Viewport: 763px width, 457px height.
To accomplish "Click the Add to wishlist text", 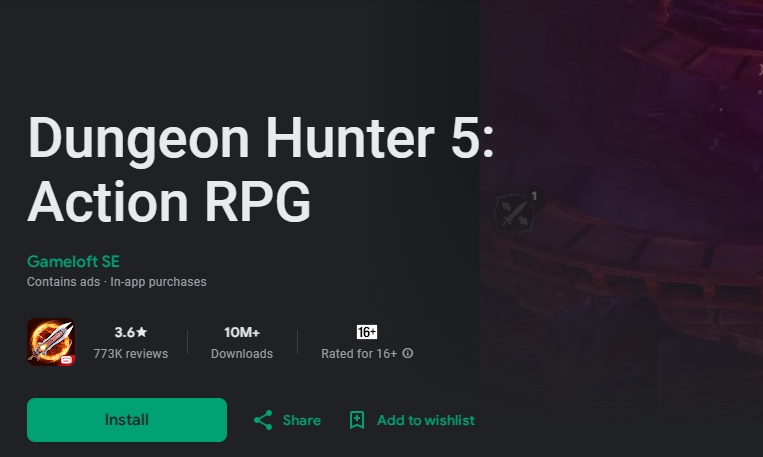I will pos(426,420).
